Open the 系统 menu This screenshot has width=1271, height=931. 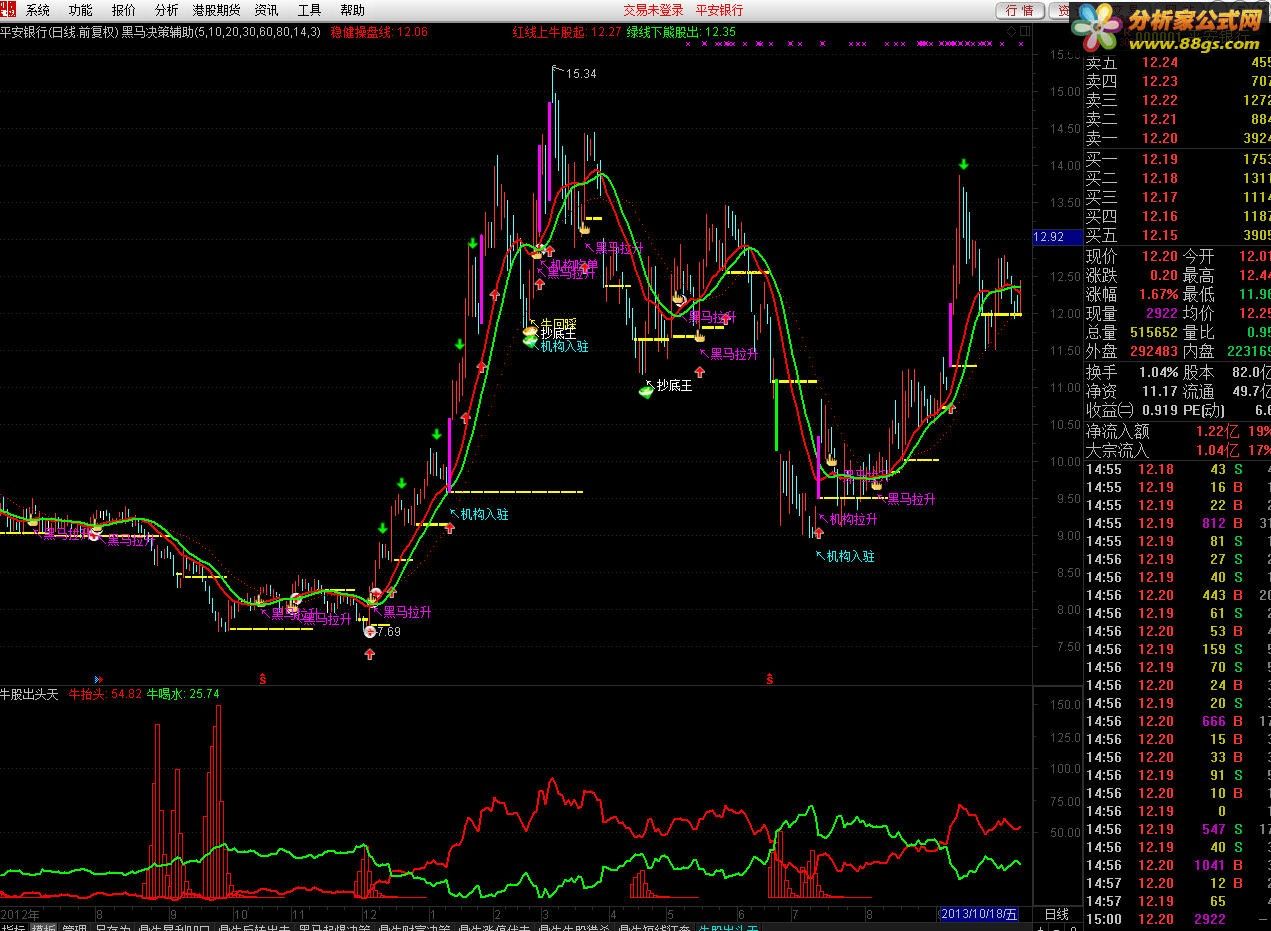(38, 10)
